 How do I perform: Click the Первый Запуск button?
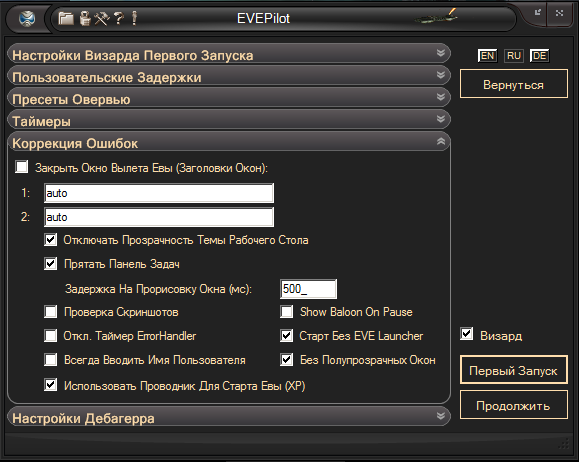514,370
